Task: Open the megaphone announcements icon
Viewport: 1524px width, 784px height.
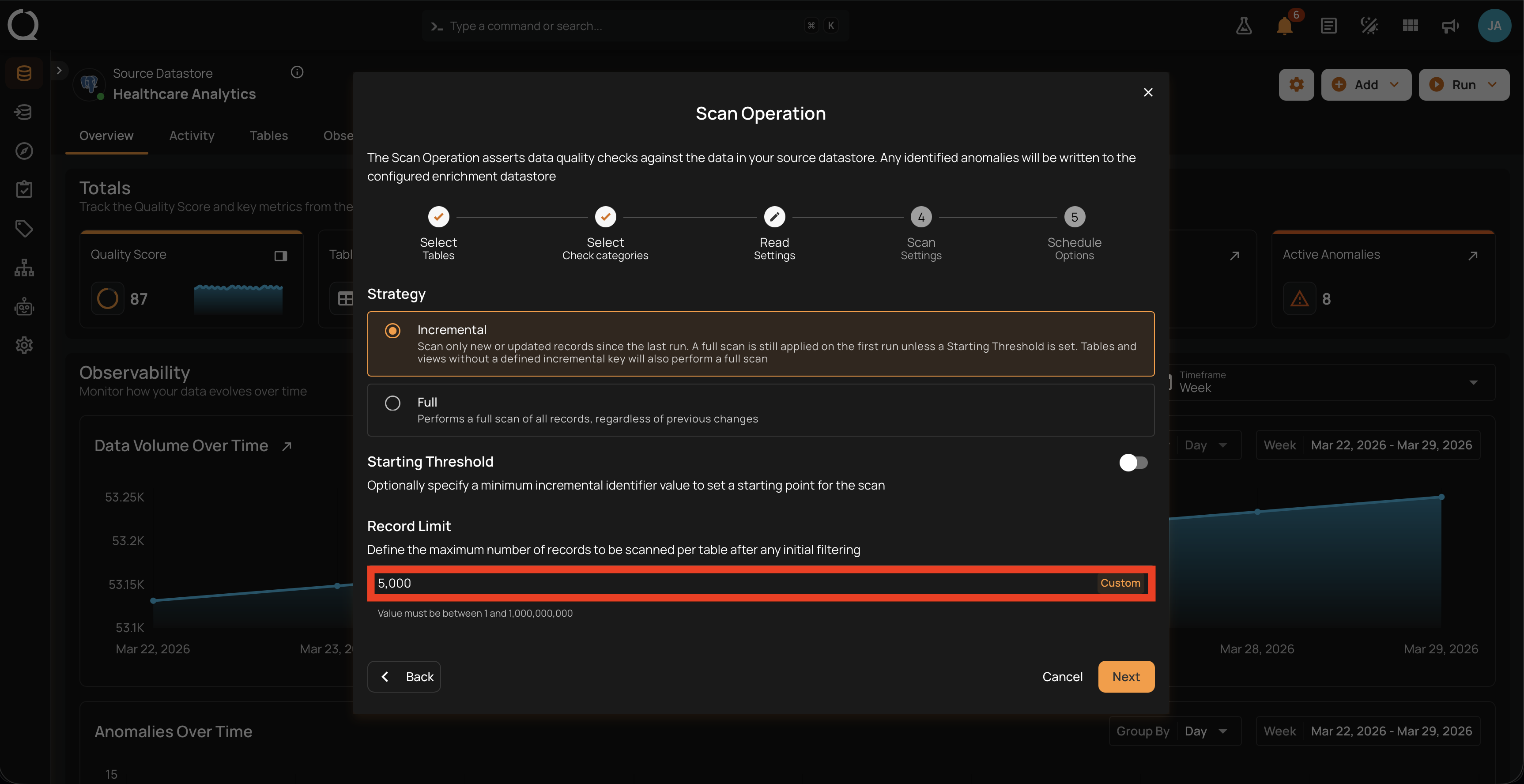Action: pos(1450,26)
